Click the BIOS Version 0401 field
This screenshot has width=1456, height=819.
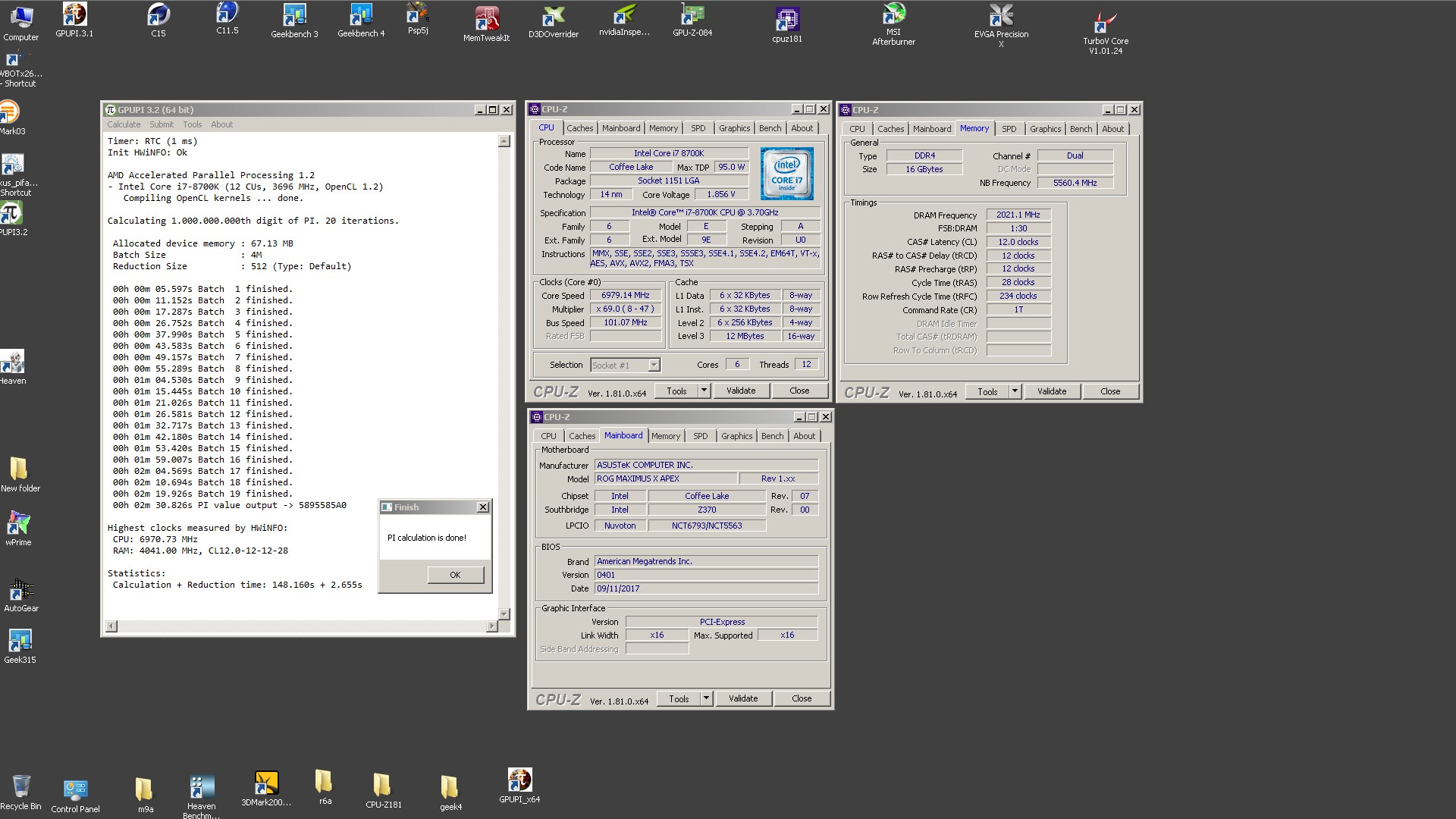(706, 575)
